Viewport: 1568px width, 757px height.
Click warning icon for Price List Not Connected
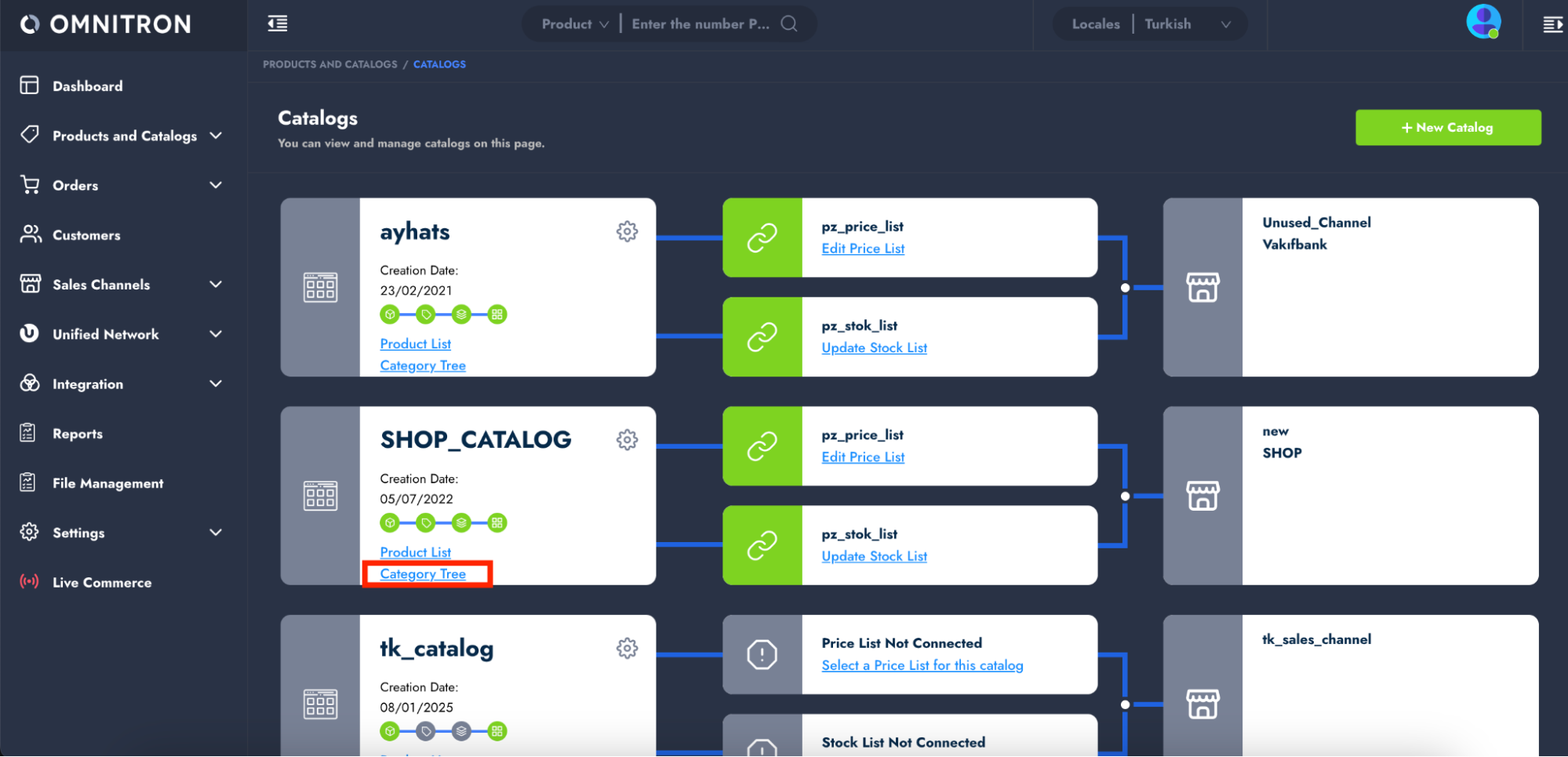pos(762,654)
